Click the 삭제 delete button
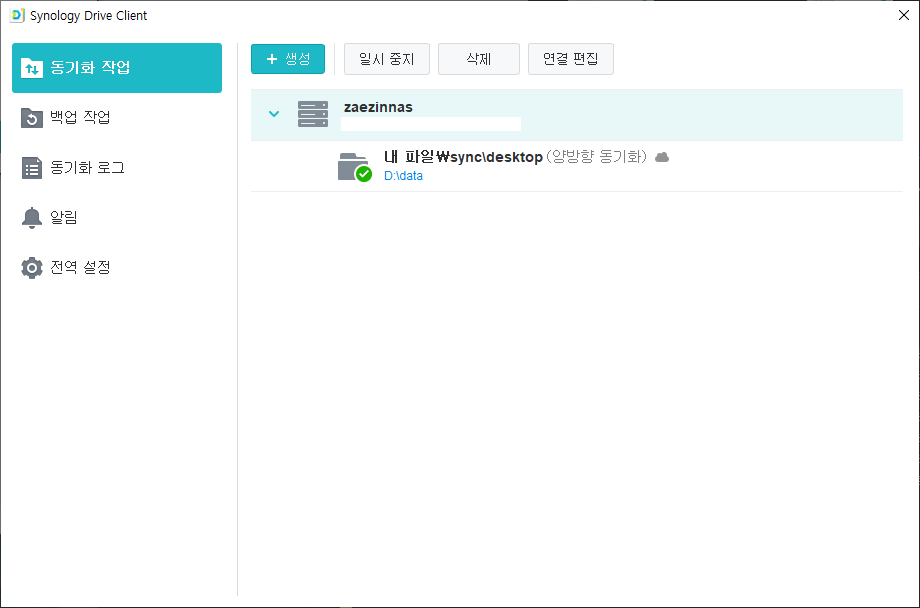Screen dimensions: 920x608 pos(479,59)
